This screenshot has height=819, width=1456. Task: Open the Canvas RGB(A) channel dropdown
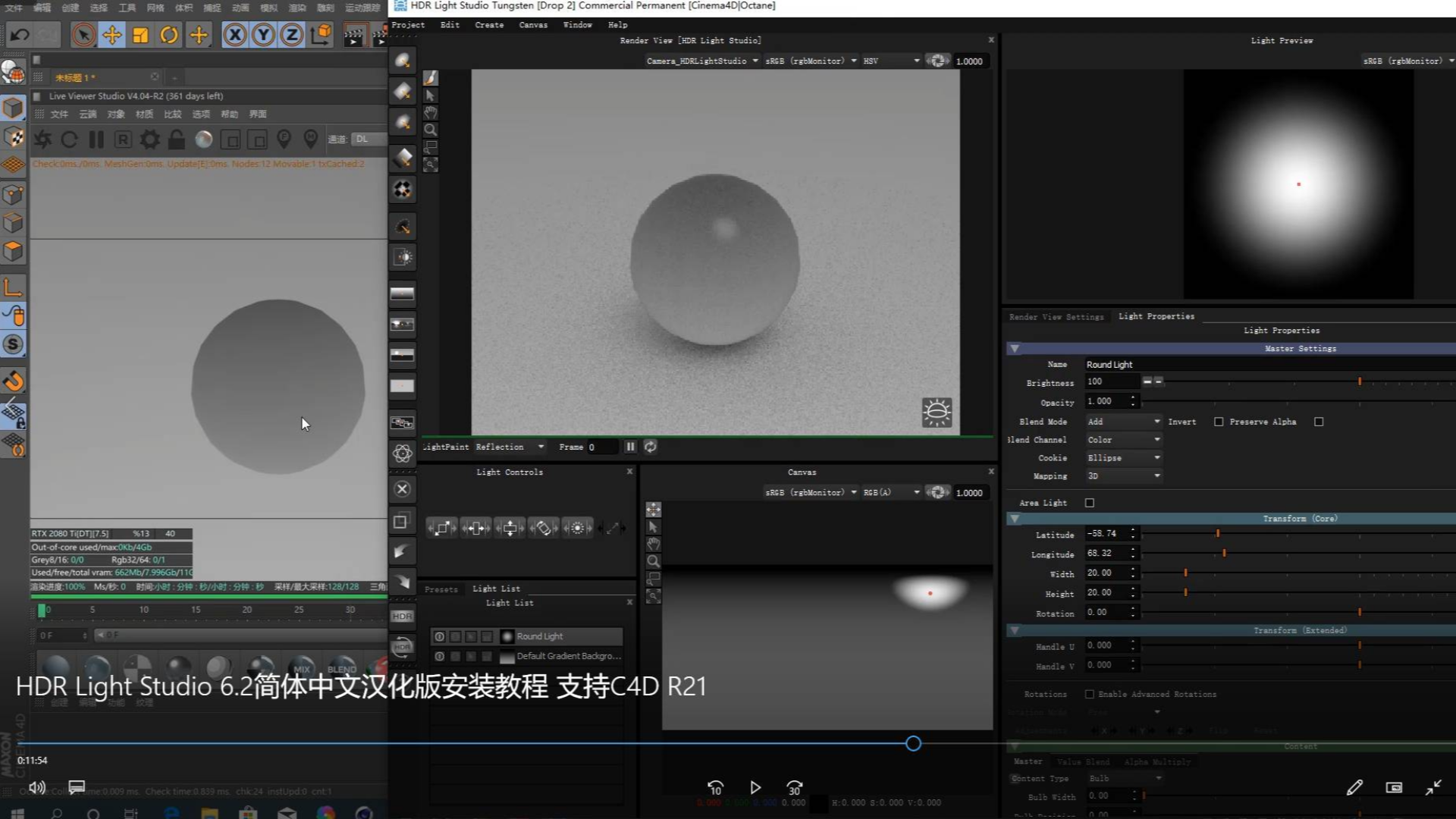(x=891, y=492)
